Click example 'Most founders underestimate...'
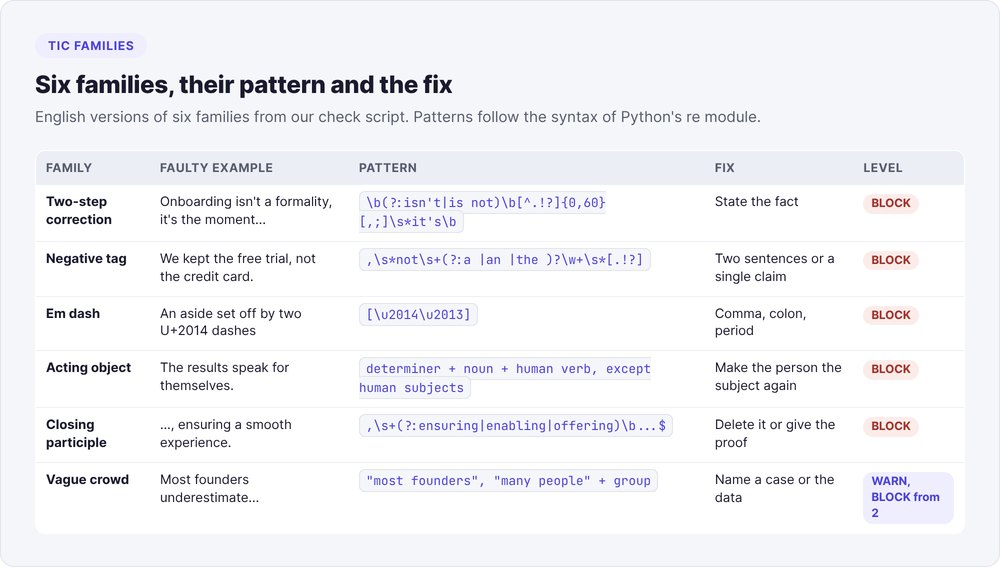Screen dimensions: 1000x567 tap(209, 489)
